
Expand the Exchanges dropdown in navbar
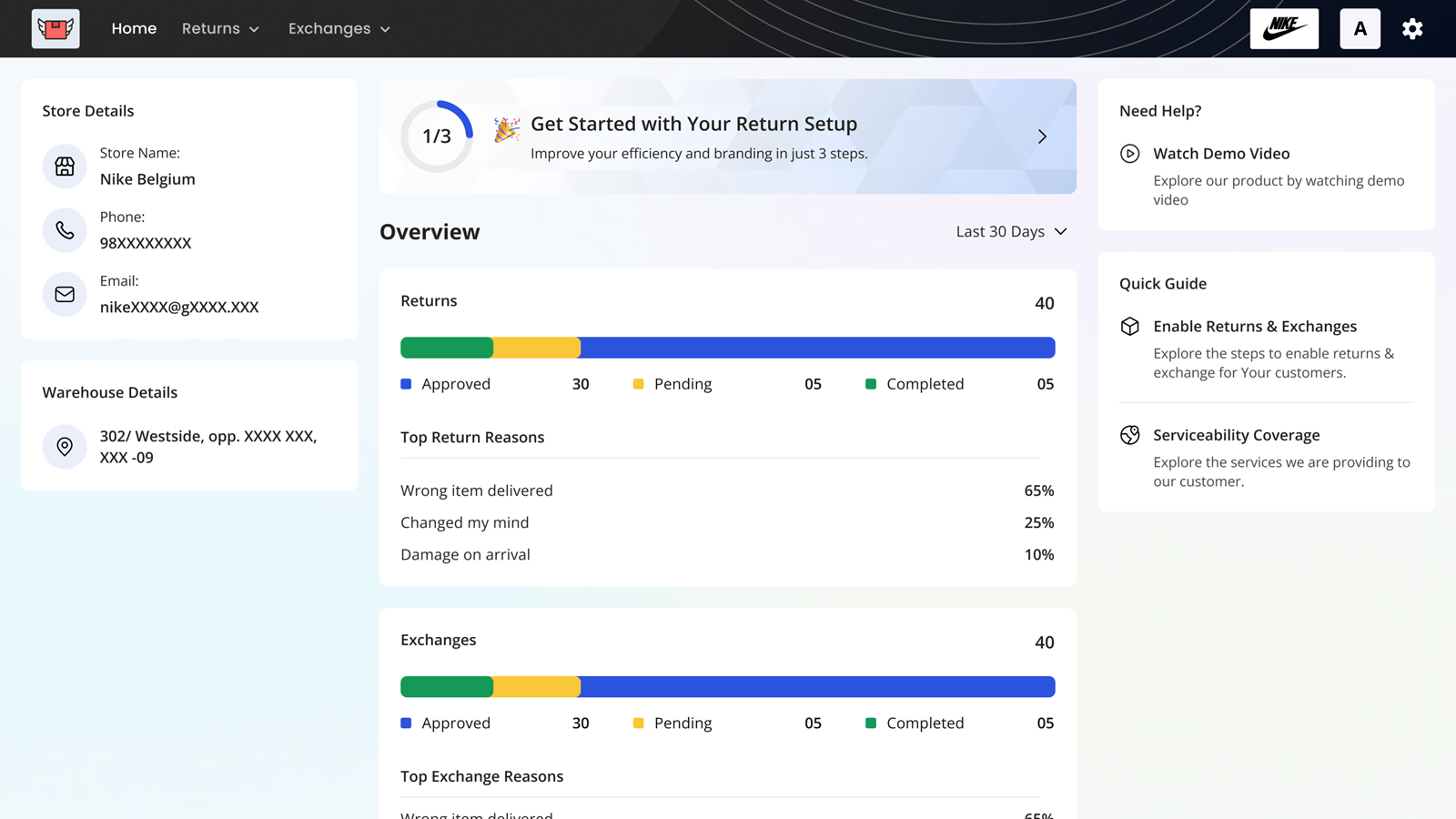tap(339, 29)
